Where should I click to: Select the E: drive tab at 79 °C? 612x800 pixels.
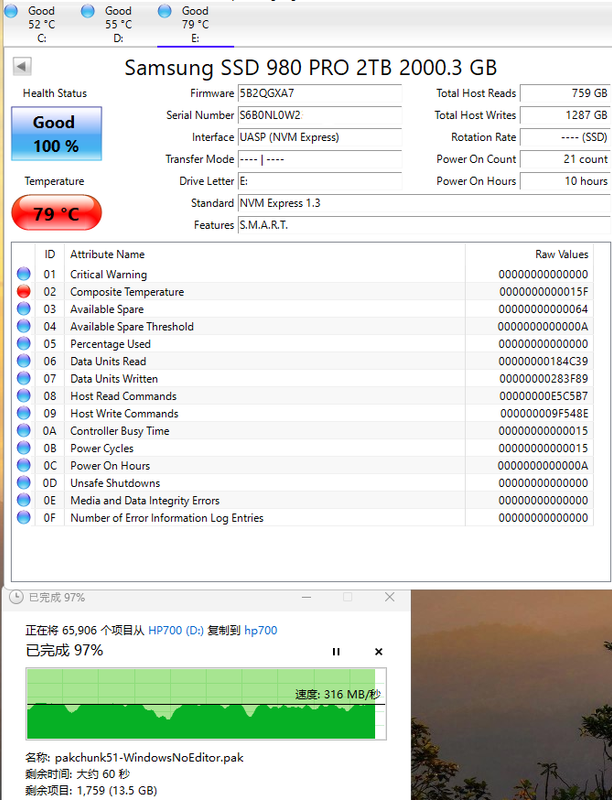tap(195, 23)
